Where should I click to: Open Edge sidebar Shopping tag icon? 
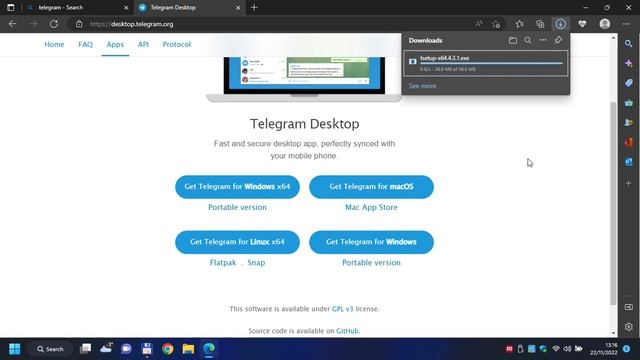pyautogui.click(x=629, y=83)
